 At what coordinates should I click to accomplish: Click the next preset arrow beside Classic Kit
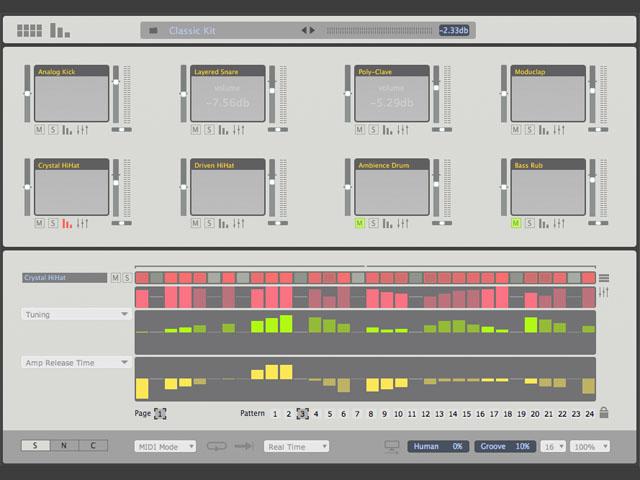pos(312,30)
